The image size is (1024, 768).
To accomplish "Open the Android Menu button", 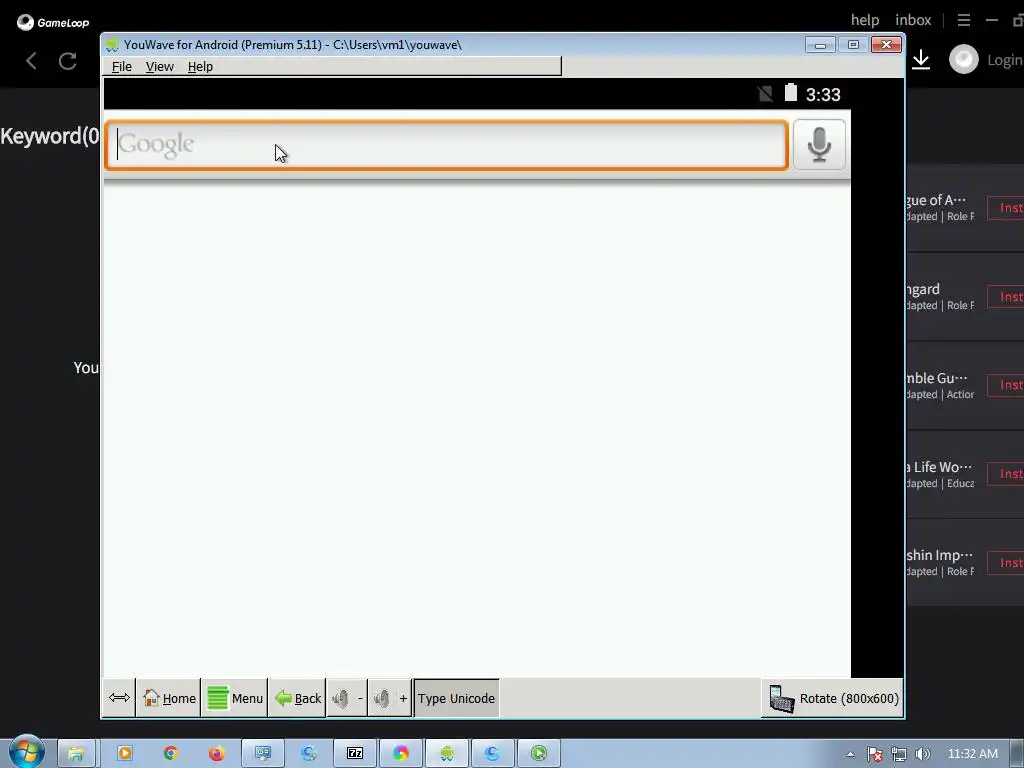I will (x=234, y=698).
